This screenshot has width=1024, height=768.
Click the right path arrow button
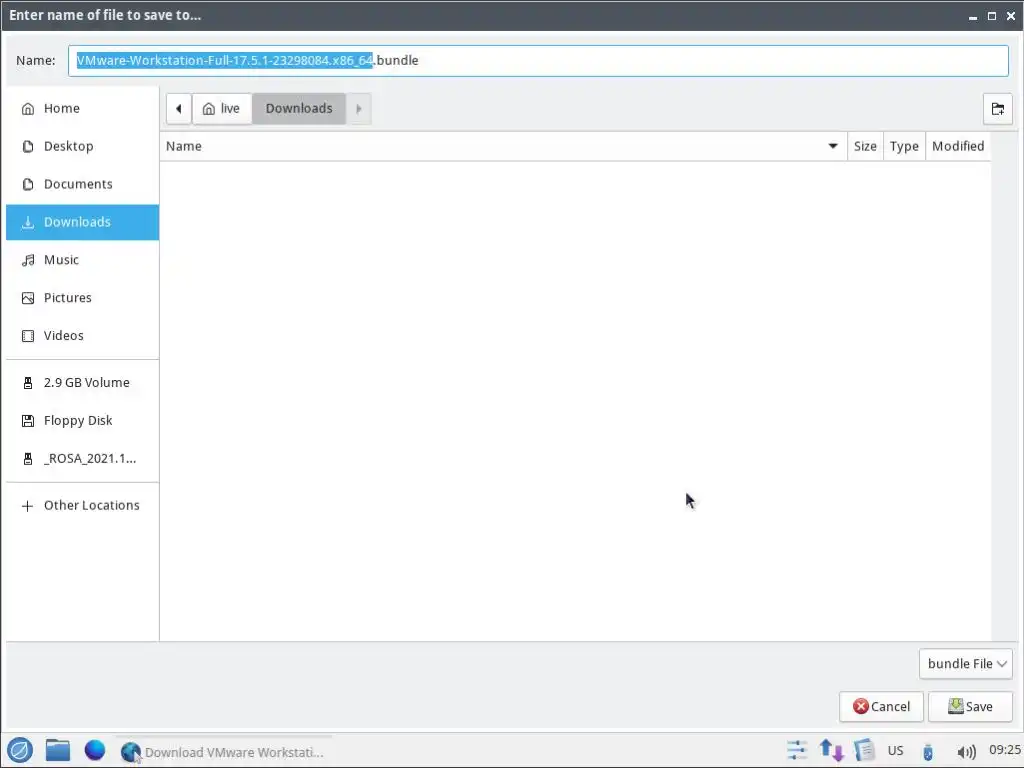pos(359,108)
